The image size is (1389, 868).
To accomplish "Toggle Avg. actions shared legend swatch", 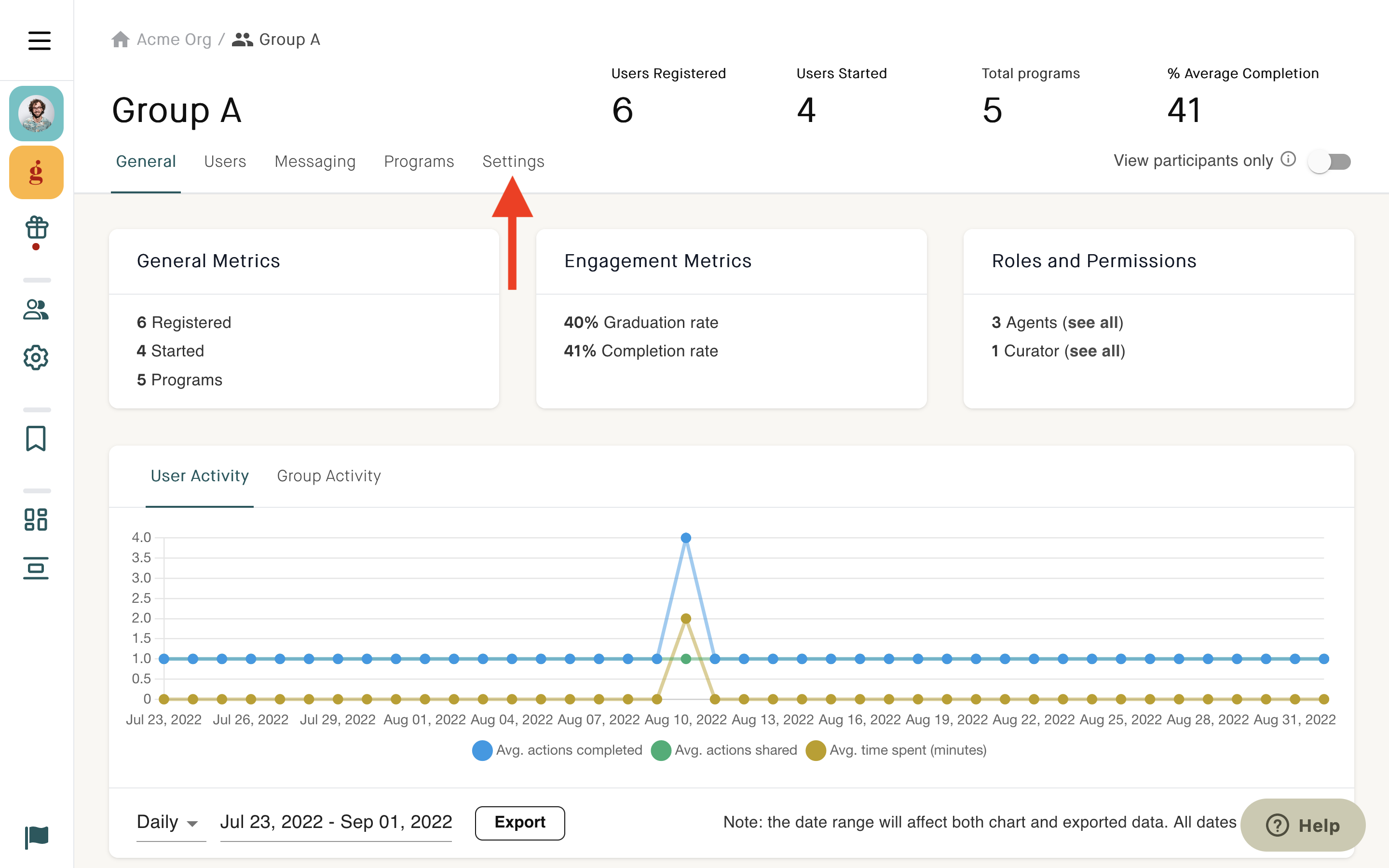I will point(661,750).
